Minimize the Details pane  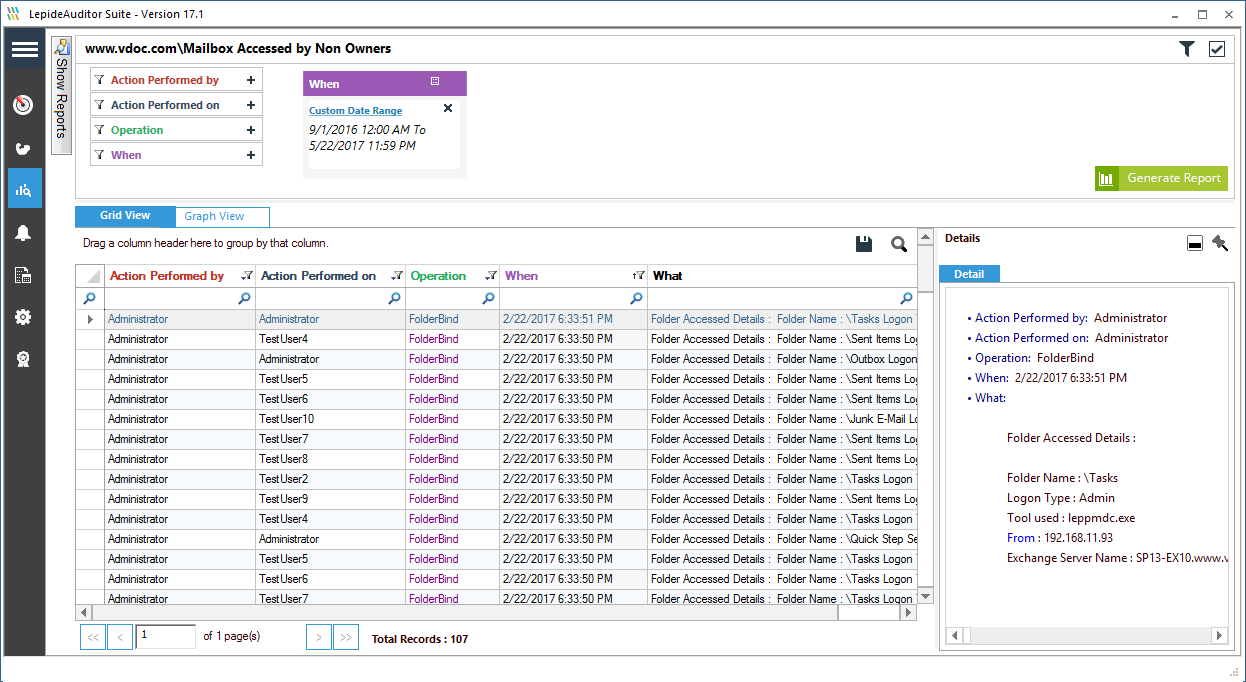[x=1195, y=244]
